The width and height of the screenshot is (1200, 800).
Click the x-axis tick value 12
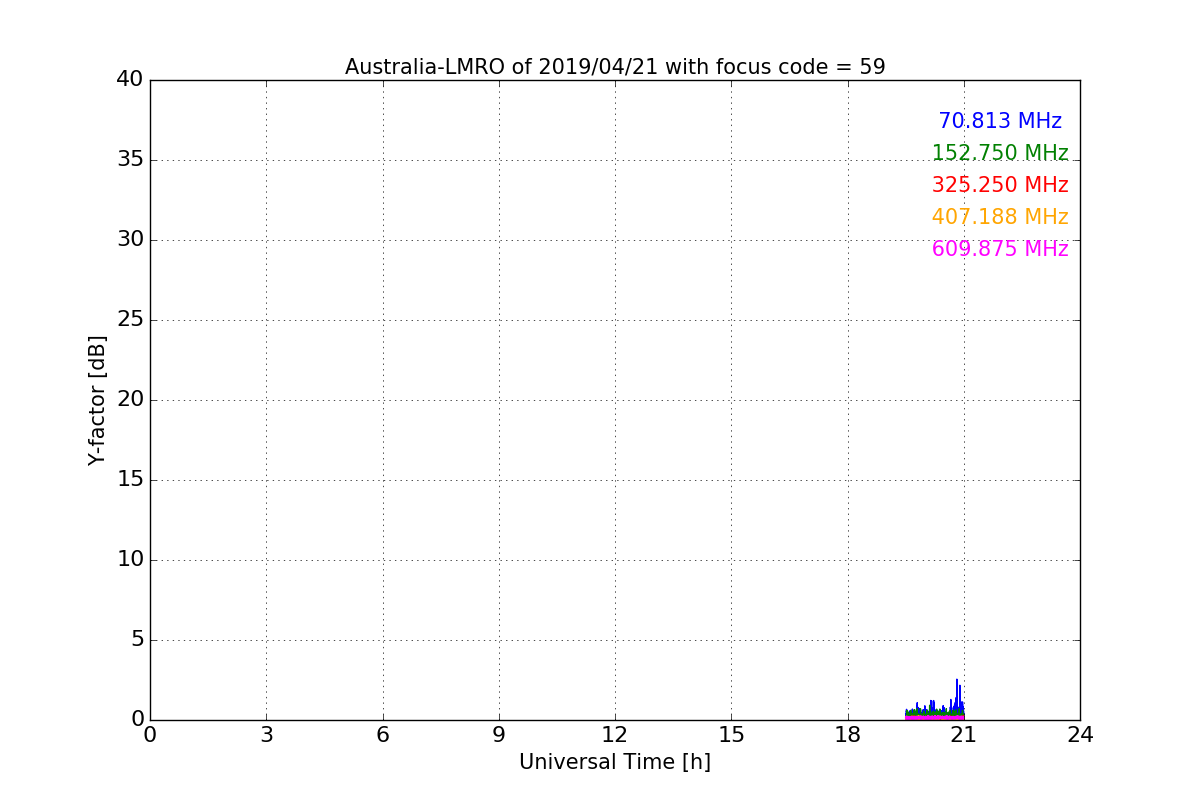[615, 735]
